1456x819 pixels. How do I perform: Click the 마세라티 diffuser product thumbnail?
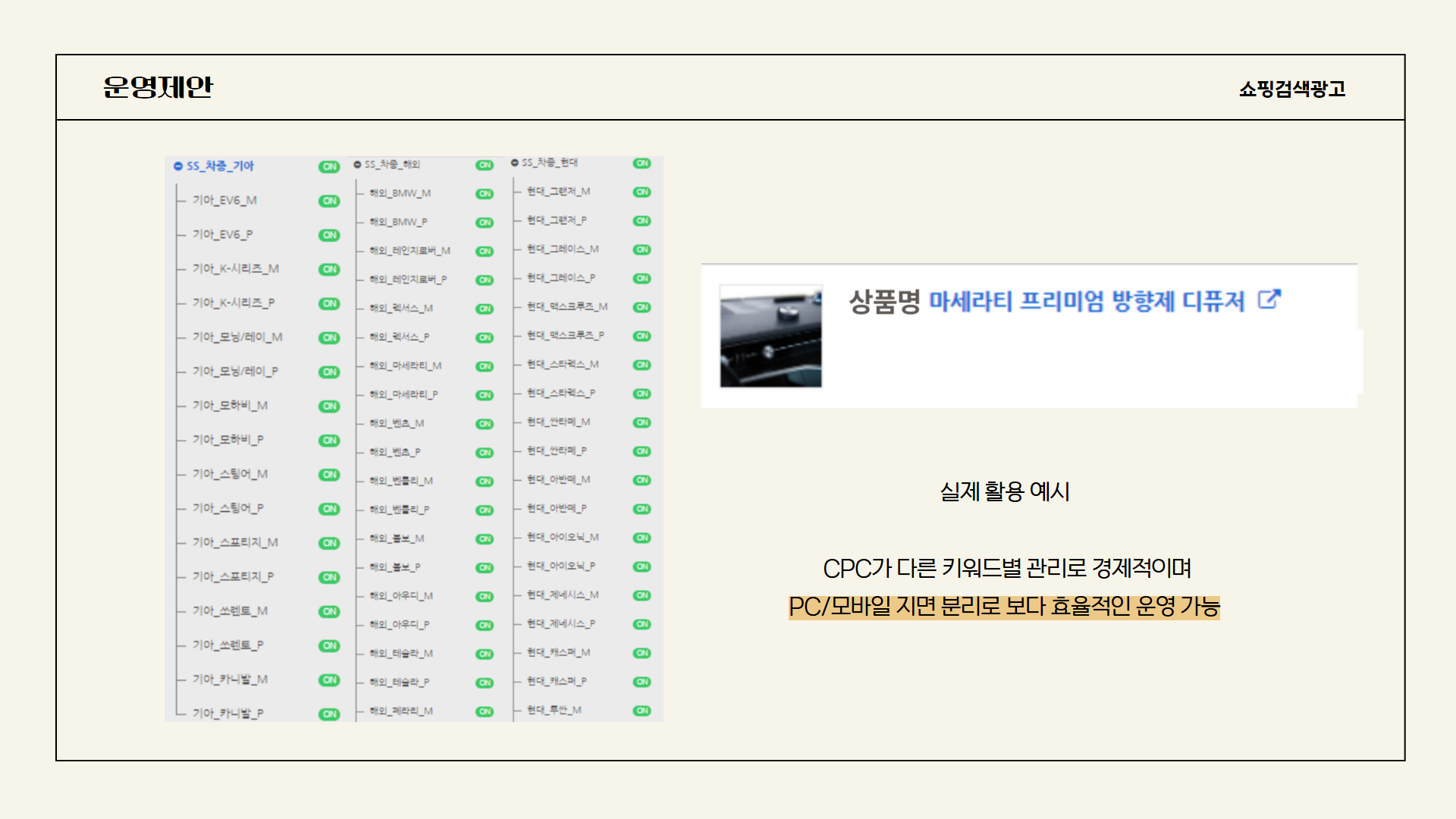pos(770,336)
